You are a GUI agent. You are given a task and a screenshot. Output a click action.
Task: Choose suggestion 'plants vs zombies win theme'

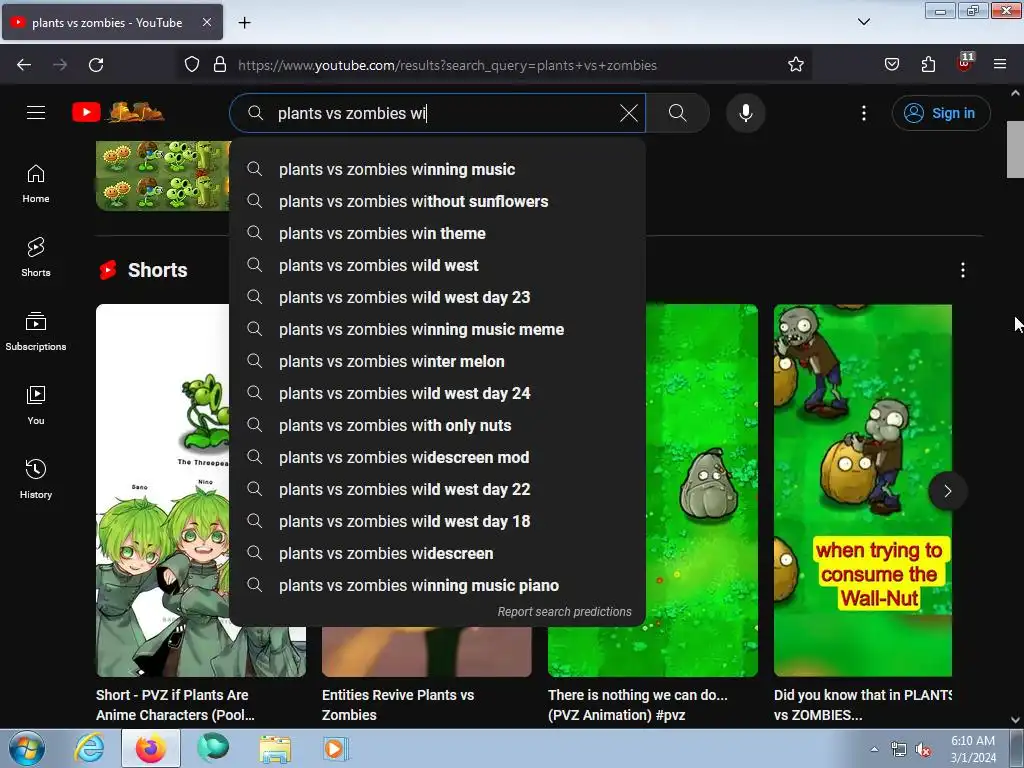(438, 233)
